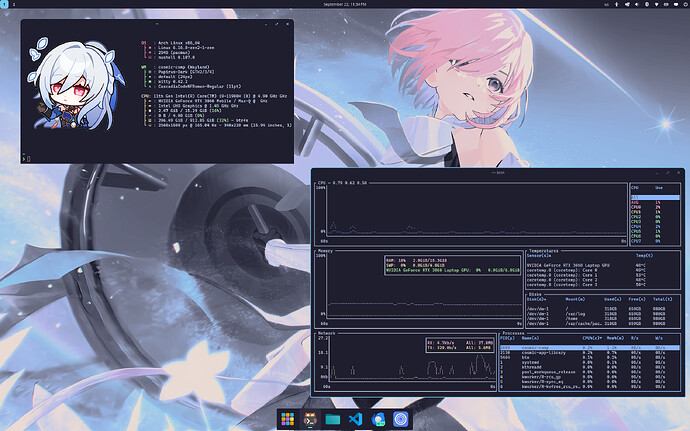
Task: Sort processes by the Name(n) column
Action: (530, 338)
